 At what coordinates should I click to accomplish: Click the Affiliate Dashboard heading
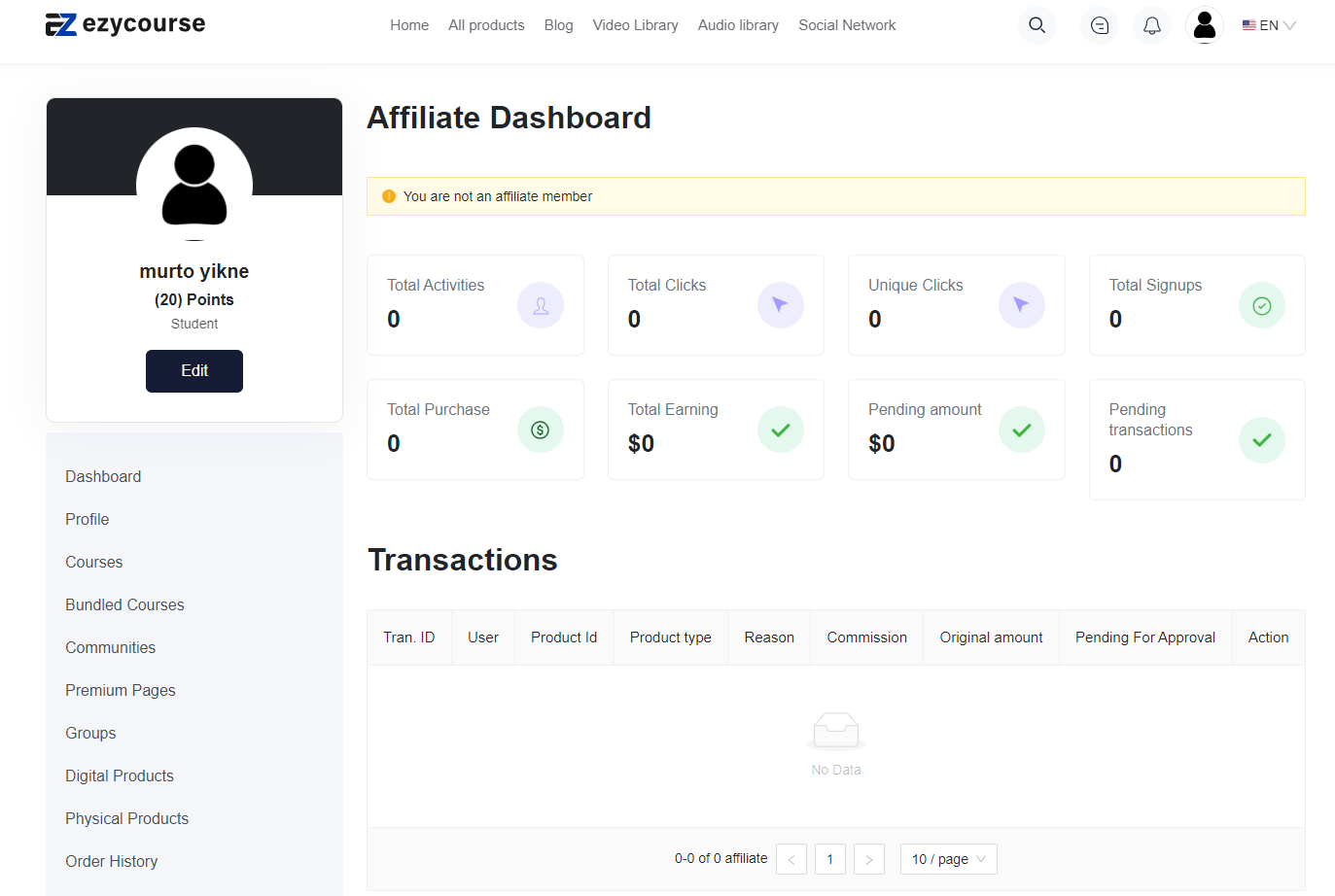[509, 118]
